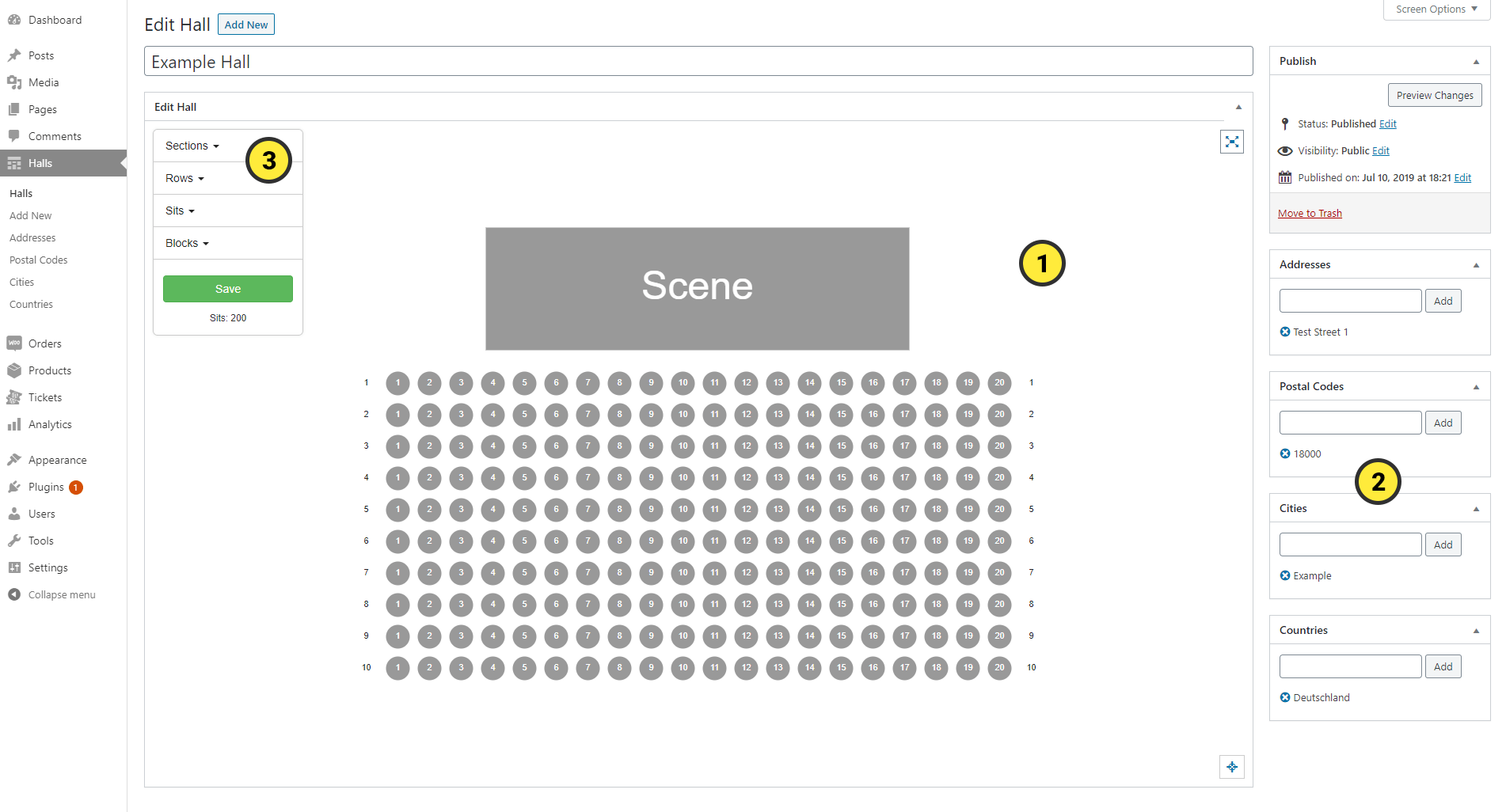
Task: Remove the Deutschland country tag
Action: (x=1285, y=697)
